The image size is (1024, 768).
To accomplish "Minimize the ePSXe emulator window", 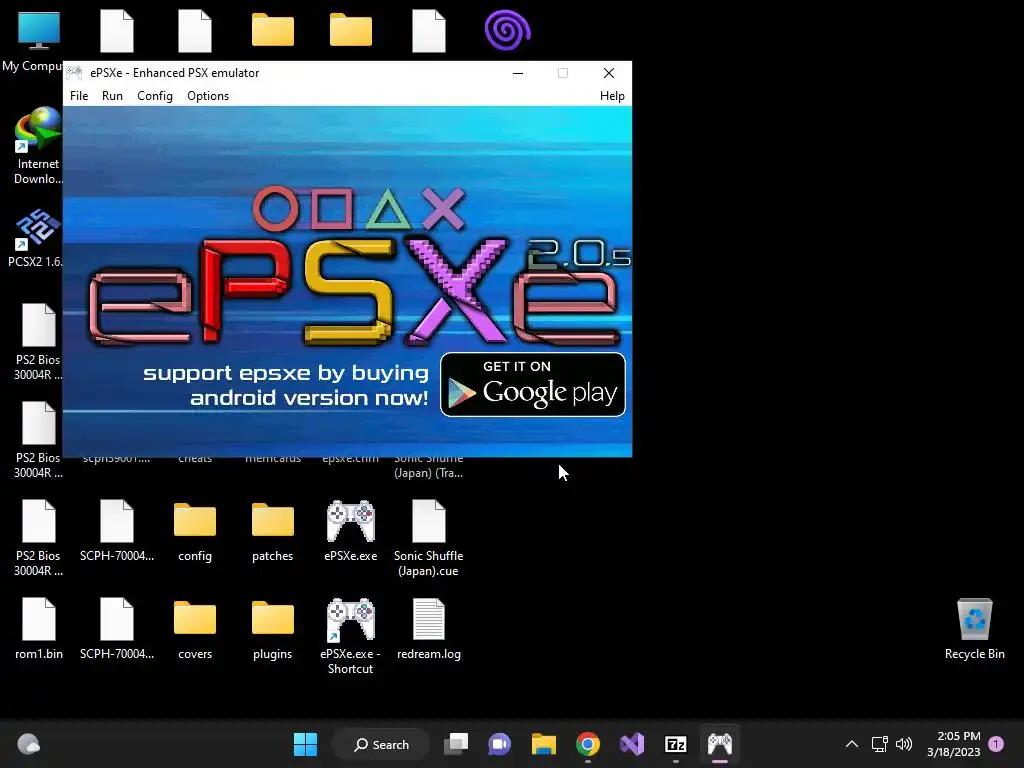I will [x=518, y=73].
